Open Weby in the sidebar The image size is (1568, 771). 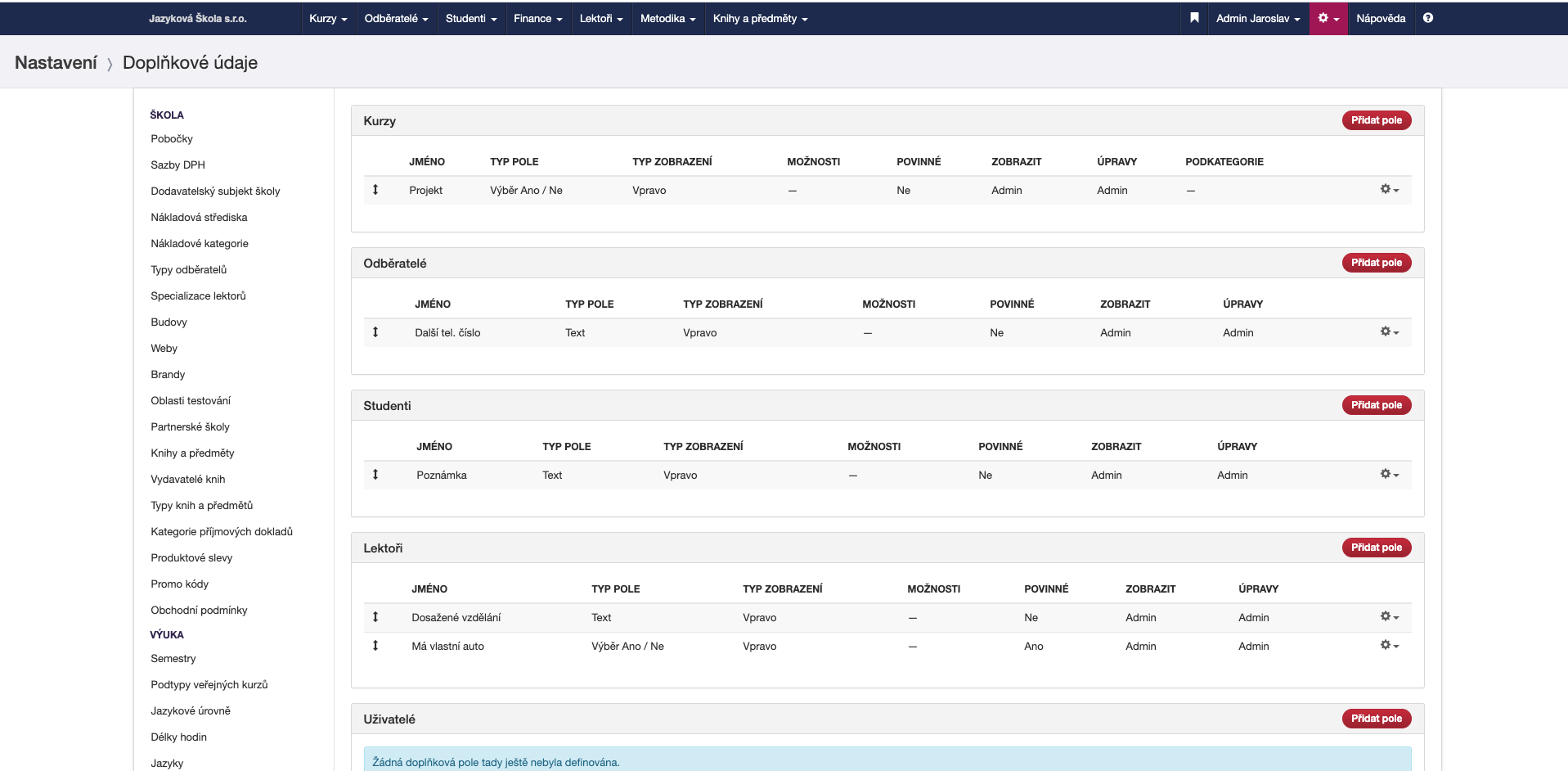tap(164, 349)
